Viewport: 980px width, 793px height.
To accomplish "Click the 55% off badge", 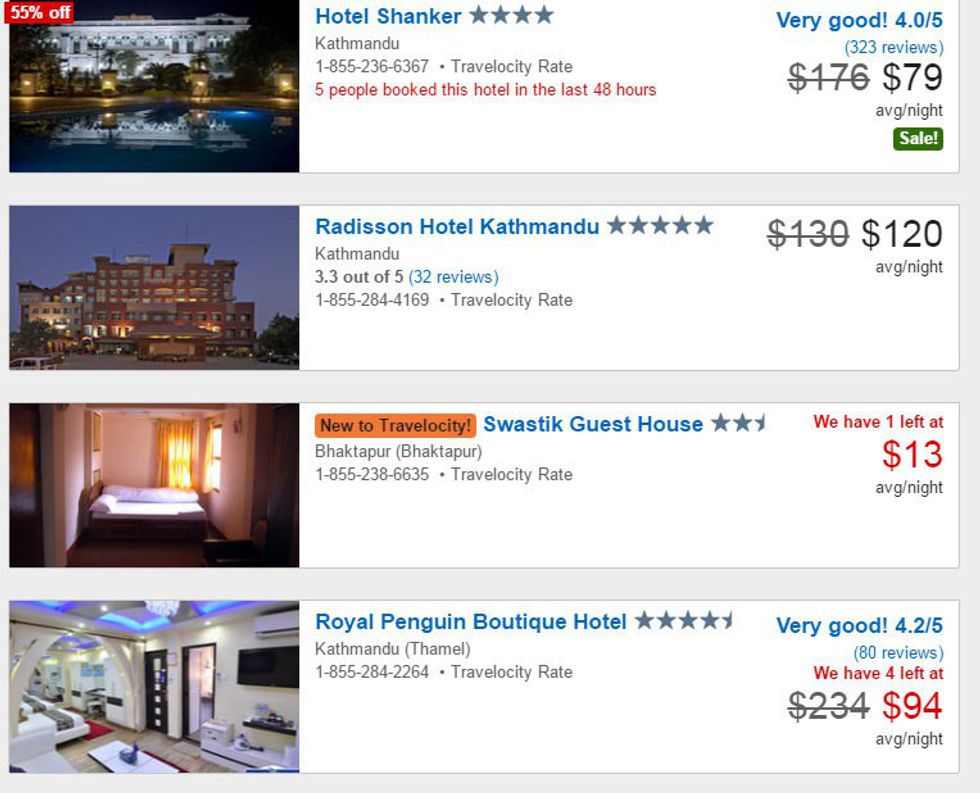I will [40, 12].
